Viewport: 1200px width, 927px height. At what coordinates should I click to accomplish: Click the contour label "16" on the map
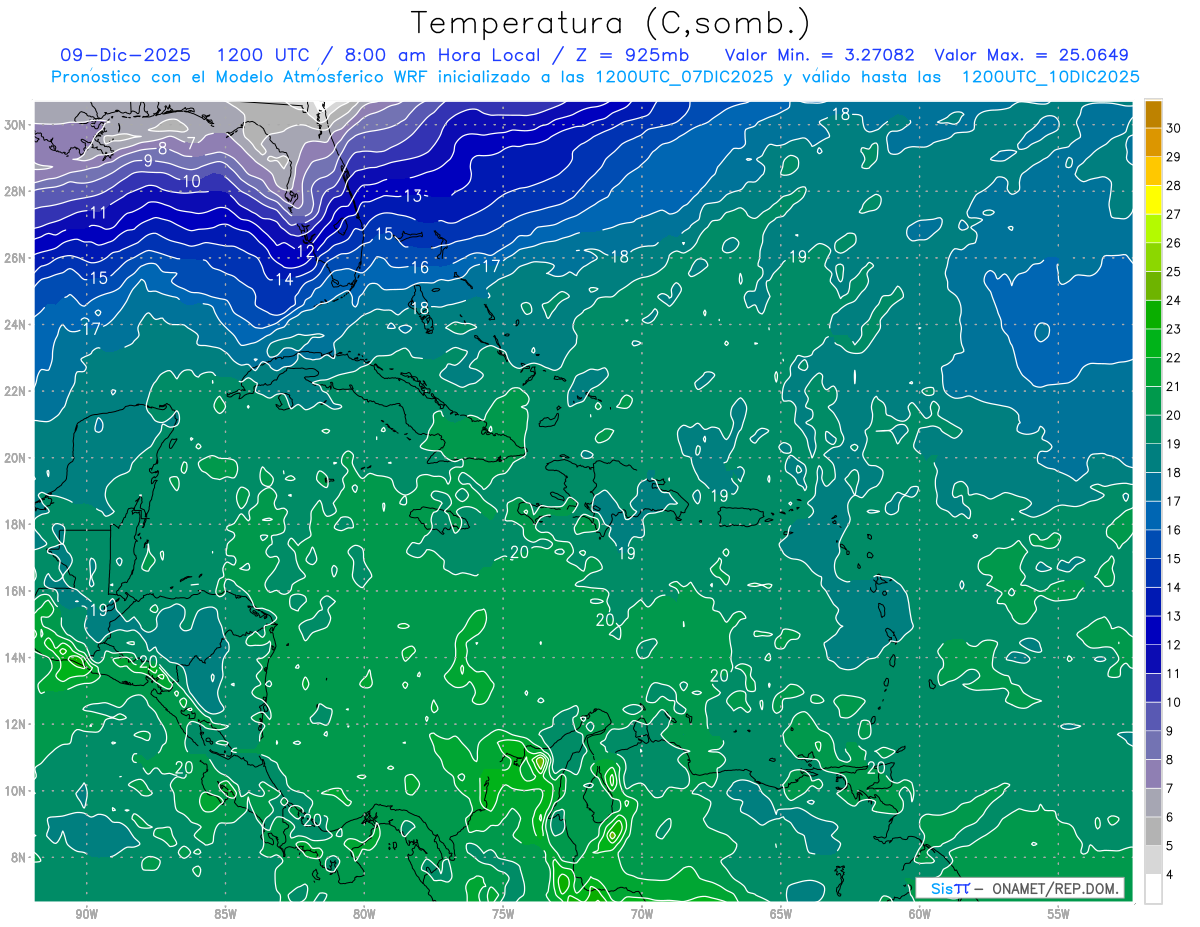point(419,267)
